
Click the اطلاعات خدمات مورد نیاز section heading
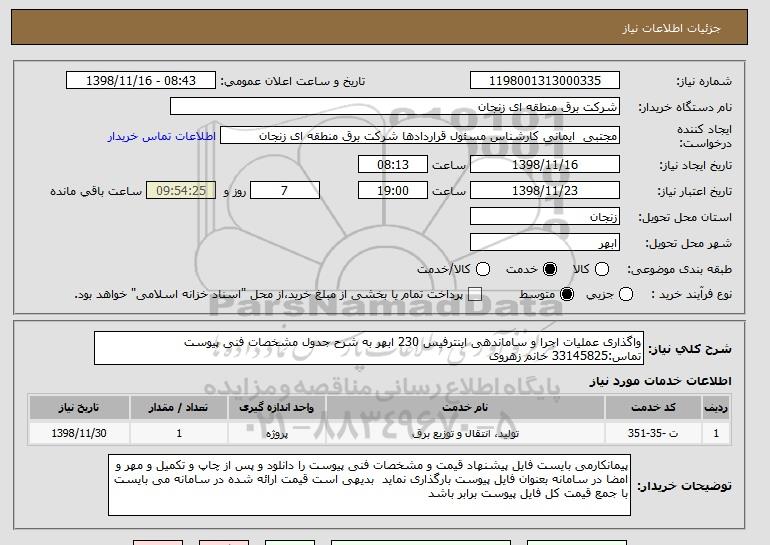[660, 381]
